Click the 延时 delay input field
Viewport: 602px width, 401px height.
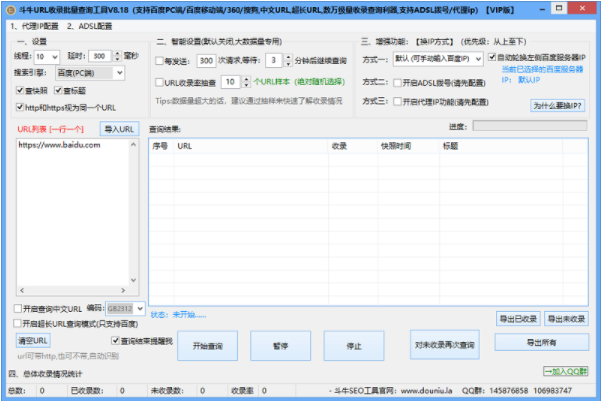[x=99, y=56]
